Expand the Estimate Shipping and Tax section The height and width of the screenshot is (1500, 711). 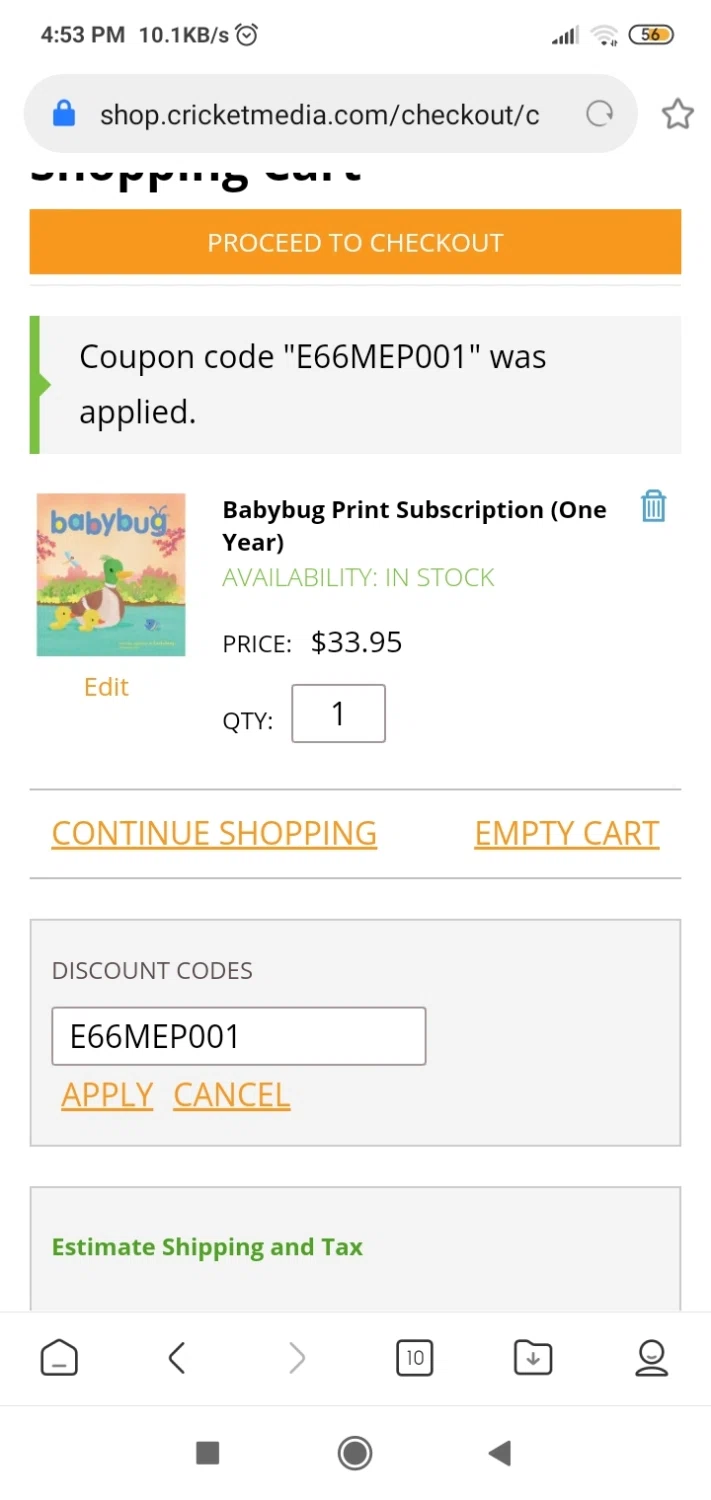207,1247
